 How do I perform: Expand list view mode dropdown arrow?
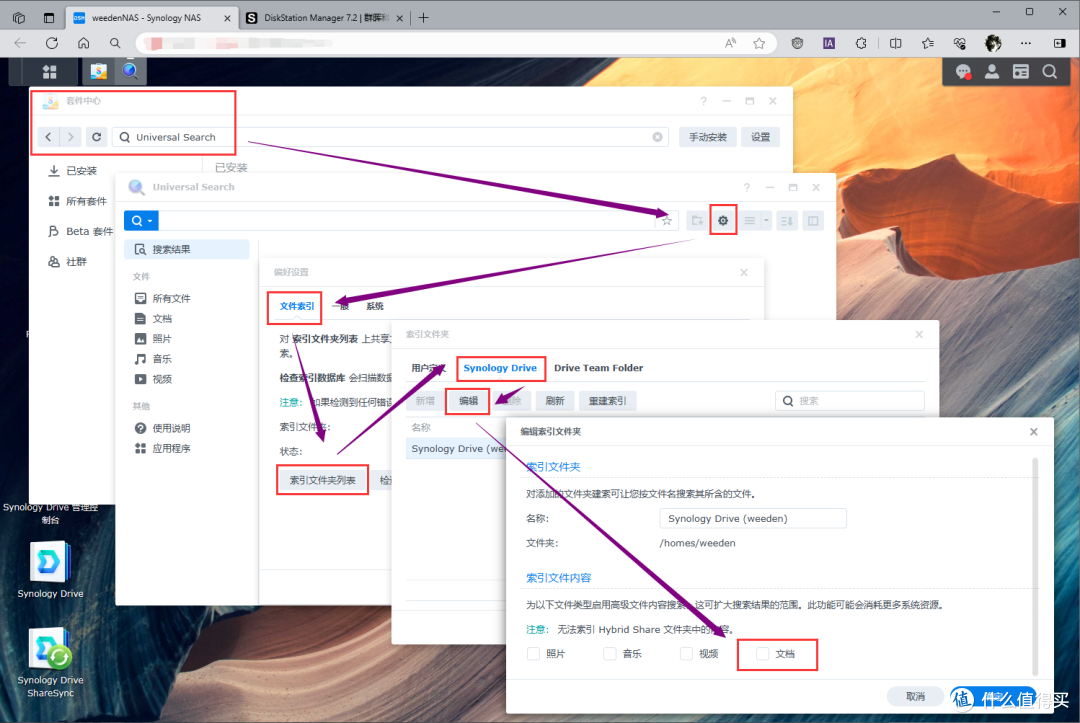pyautogui.click(x=766, y=220)
